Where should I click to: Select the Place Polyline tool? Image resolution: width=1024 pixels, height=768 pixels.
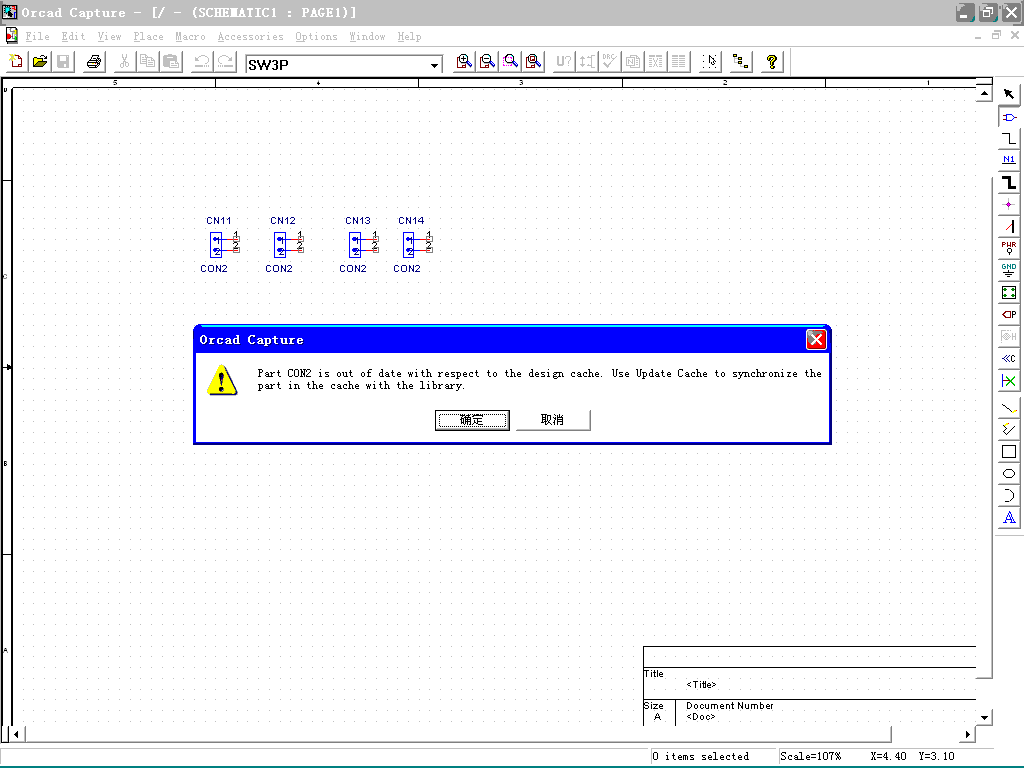[x=1009, y=430]
